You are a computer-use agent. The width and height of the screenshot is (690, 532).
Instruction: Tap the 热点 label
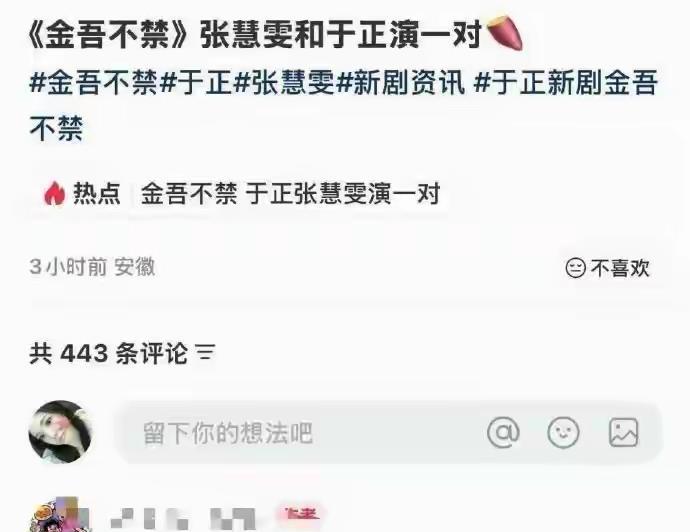click(x=97, y=193)
